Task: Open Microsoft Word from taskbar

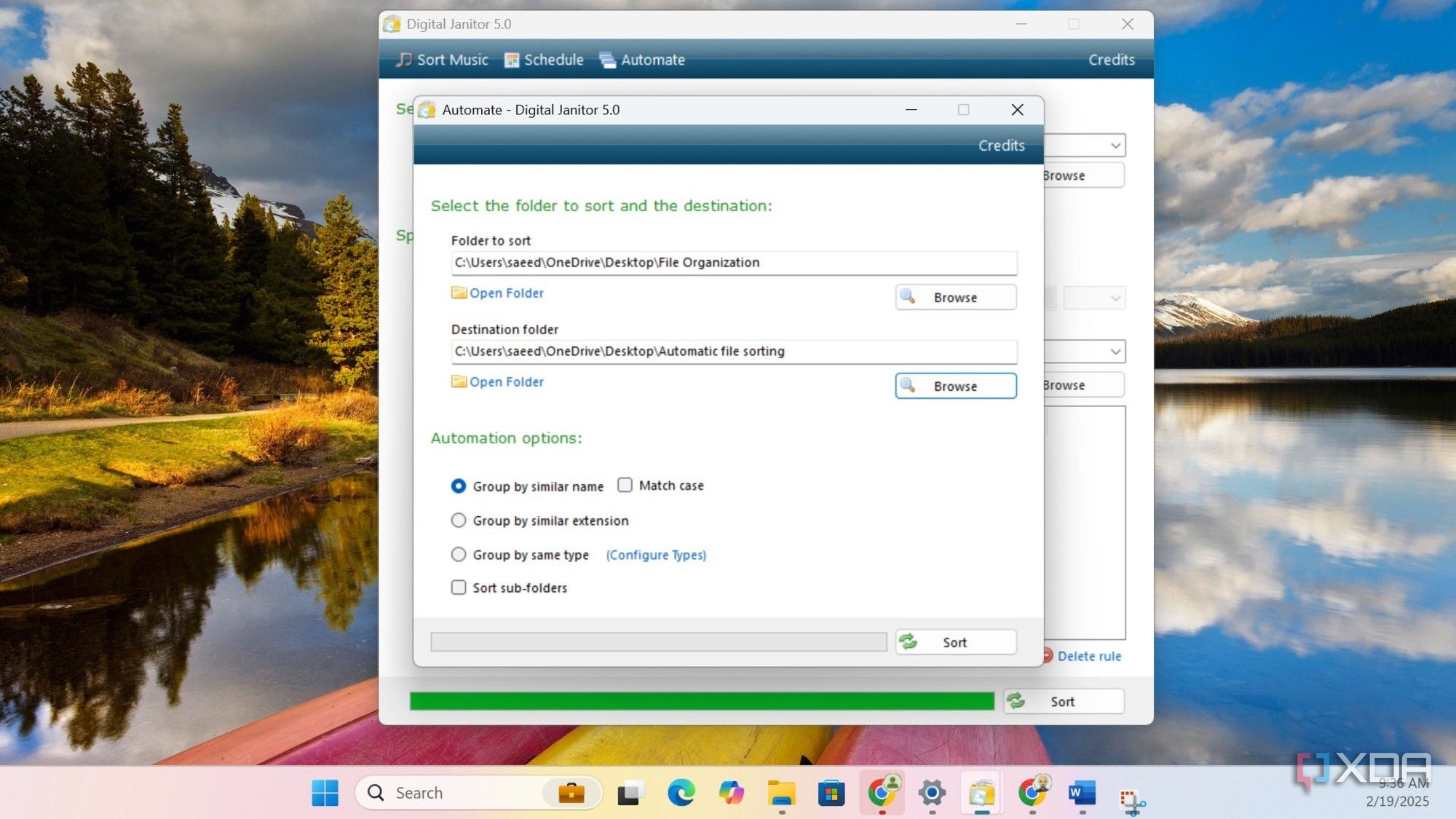Action: (x=1082, y=793)
